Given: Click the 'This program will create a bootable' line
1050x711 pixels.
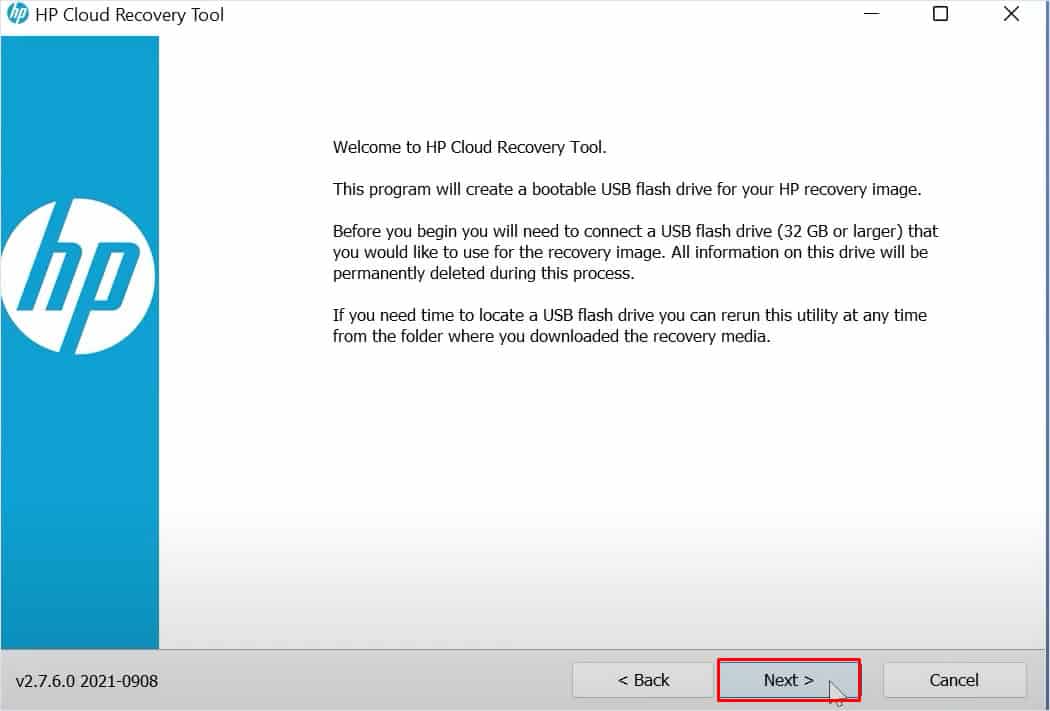Looking at the screenshot, I should (627, 189).
